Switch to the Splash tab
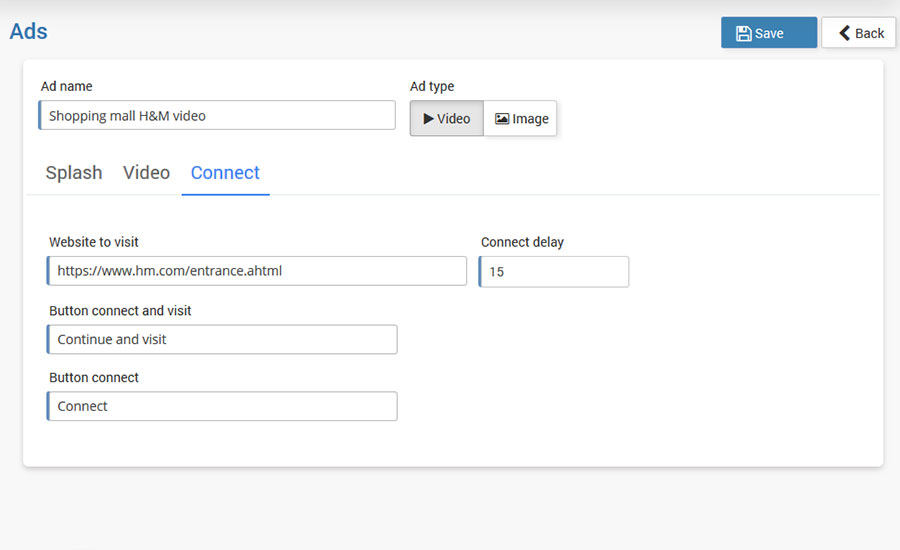The height and width of the screenshot is (550, 900). pos(74,173)
